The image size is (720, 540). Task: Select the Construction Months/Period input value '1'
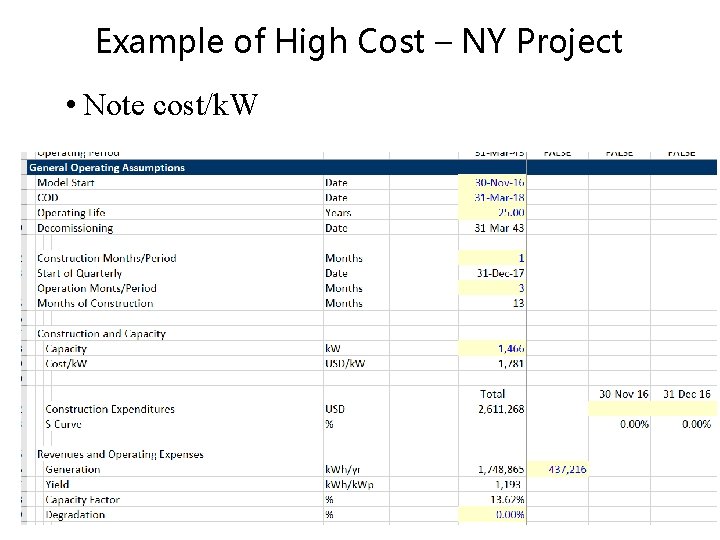(x=492, y=258)
